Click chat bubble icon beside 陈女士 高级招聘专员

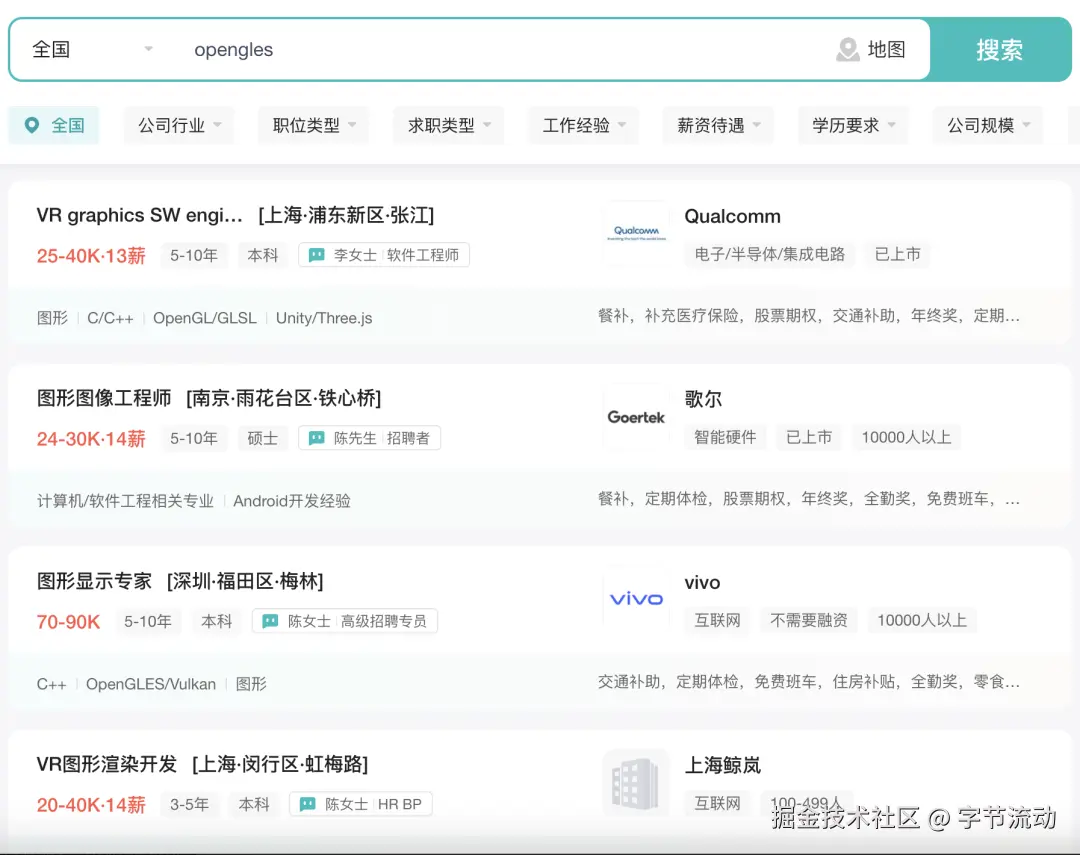[269, 621]
